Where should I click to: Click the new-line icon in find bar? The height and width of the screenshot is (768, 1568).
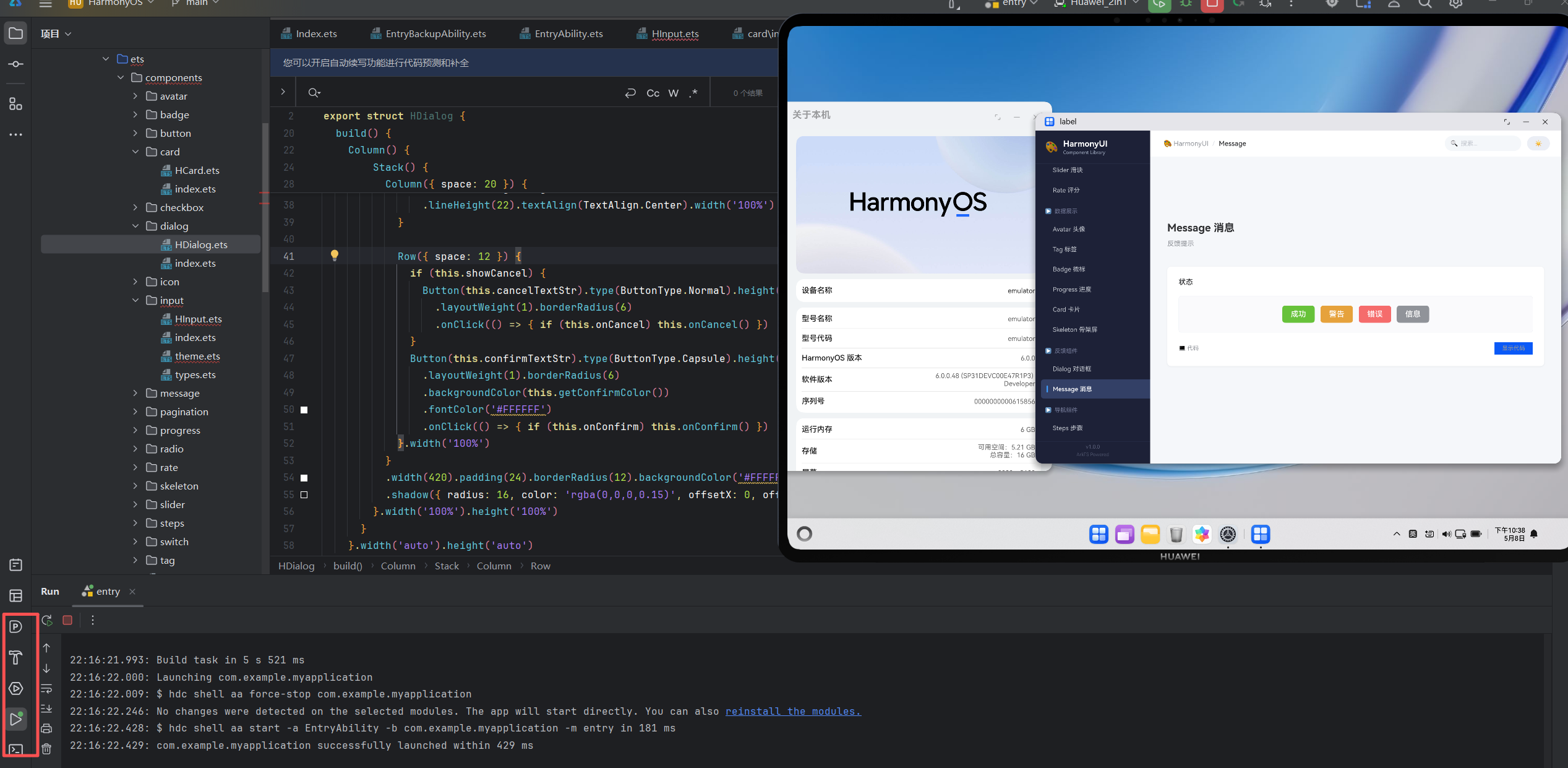tap(630, 93)
